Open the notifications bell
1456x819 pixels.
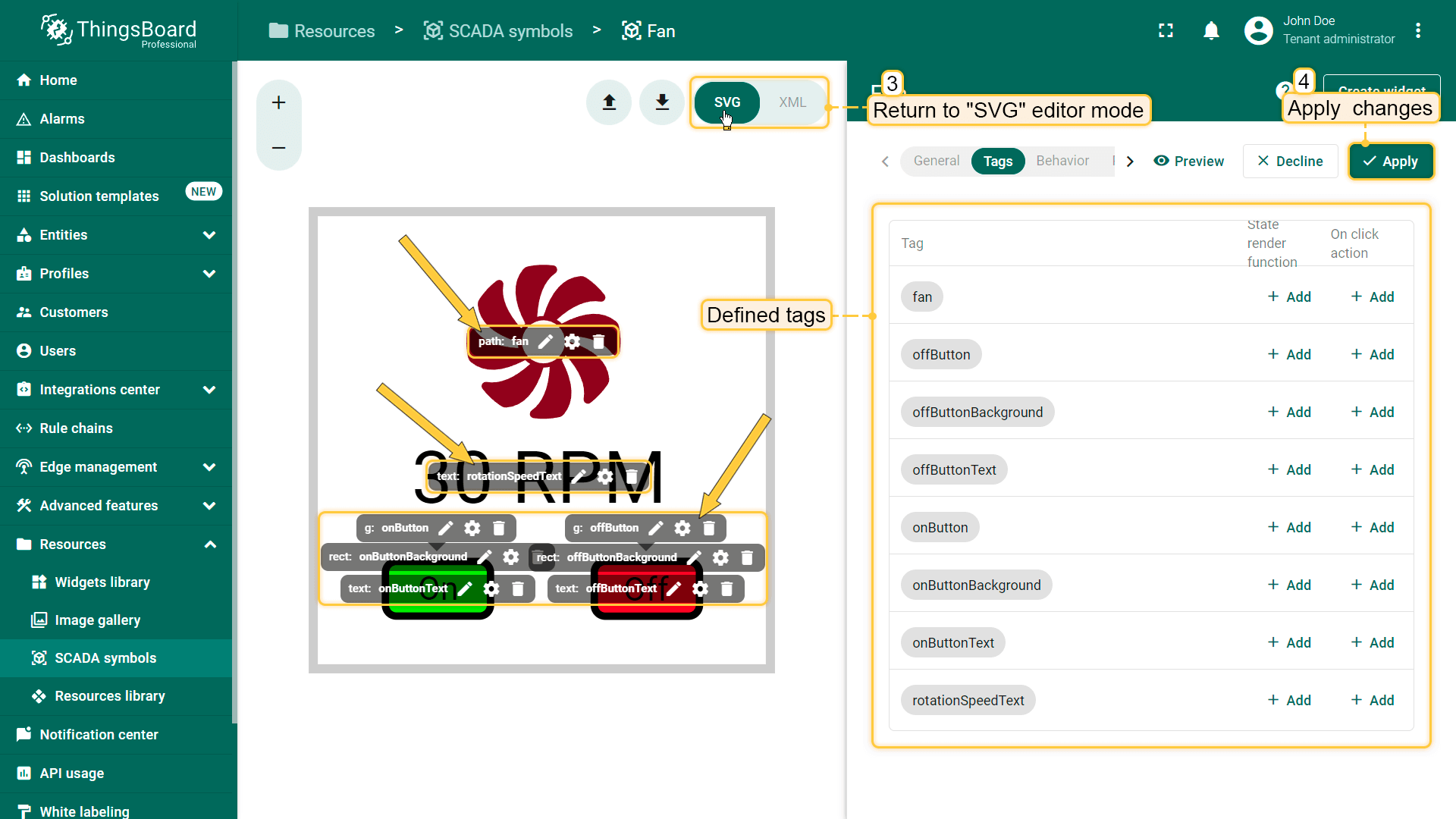(1211, 31)
